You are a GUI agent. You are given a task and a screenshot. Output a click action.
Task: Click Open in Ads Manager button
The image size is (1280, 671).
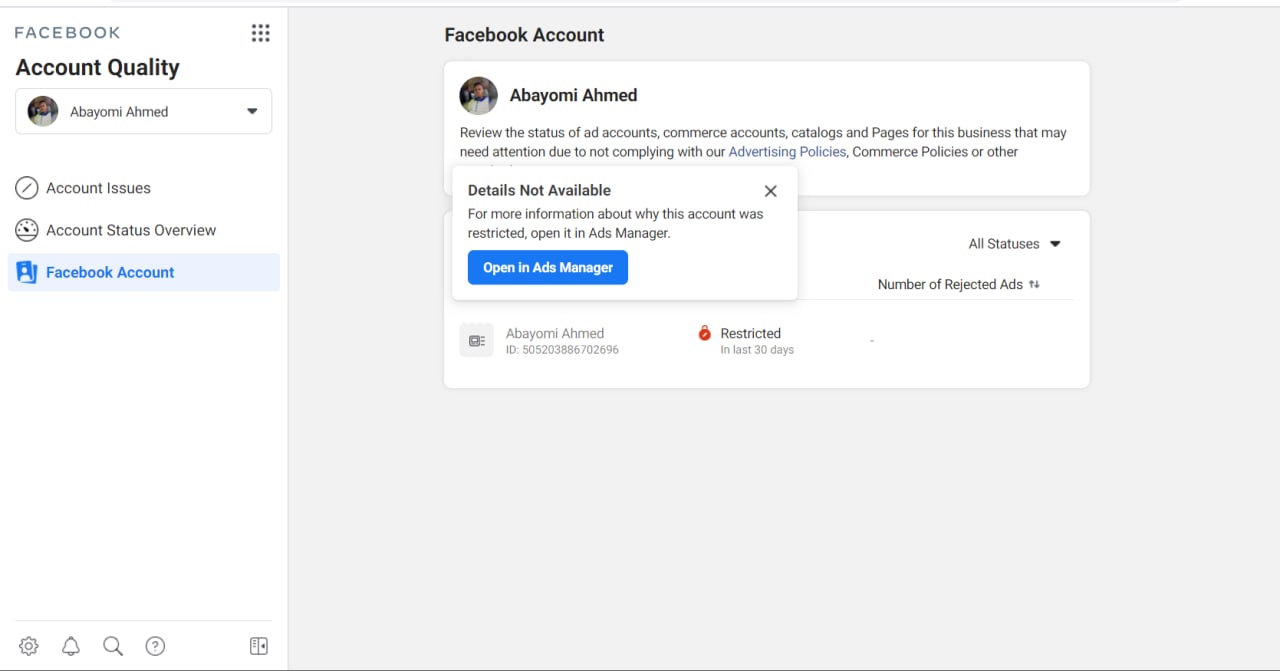pyautogui.click(x=548, y=268)
